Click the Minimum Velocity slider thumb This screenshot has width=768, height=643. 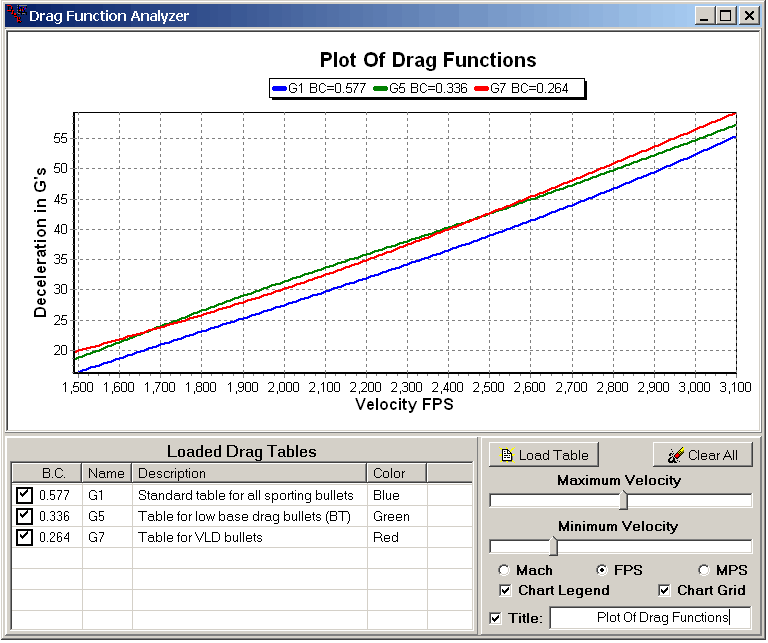553,547
